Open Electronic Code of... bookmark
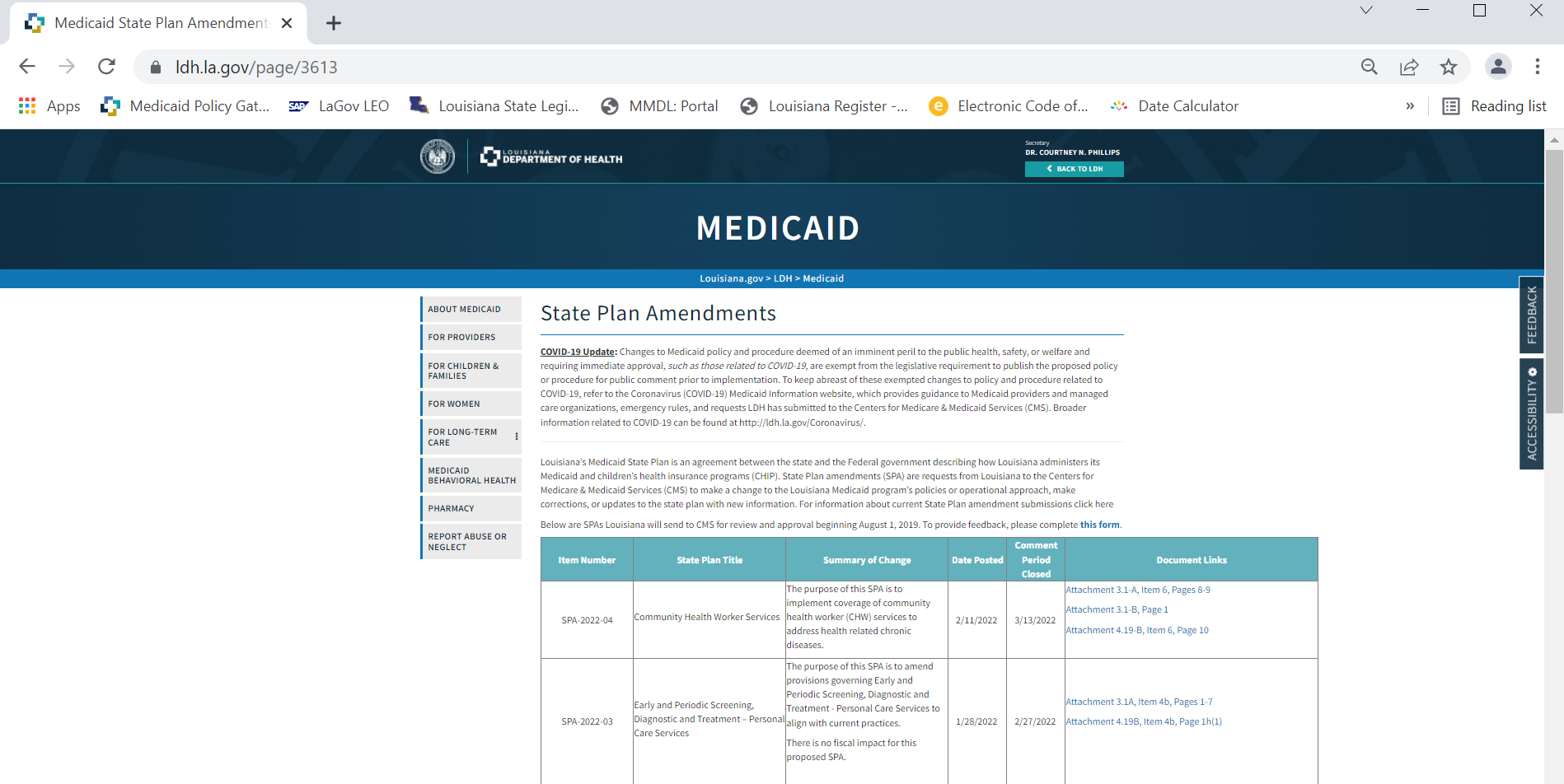 (1009, 106)
